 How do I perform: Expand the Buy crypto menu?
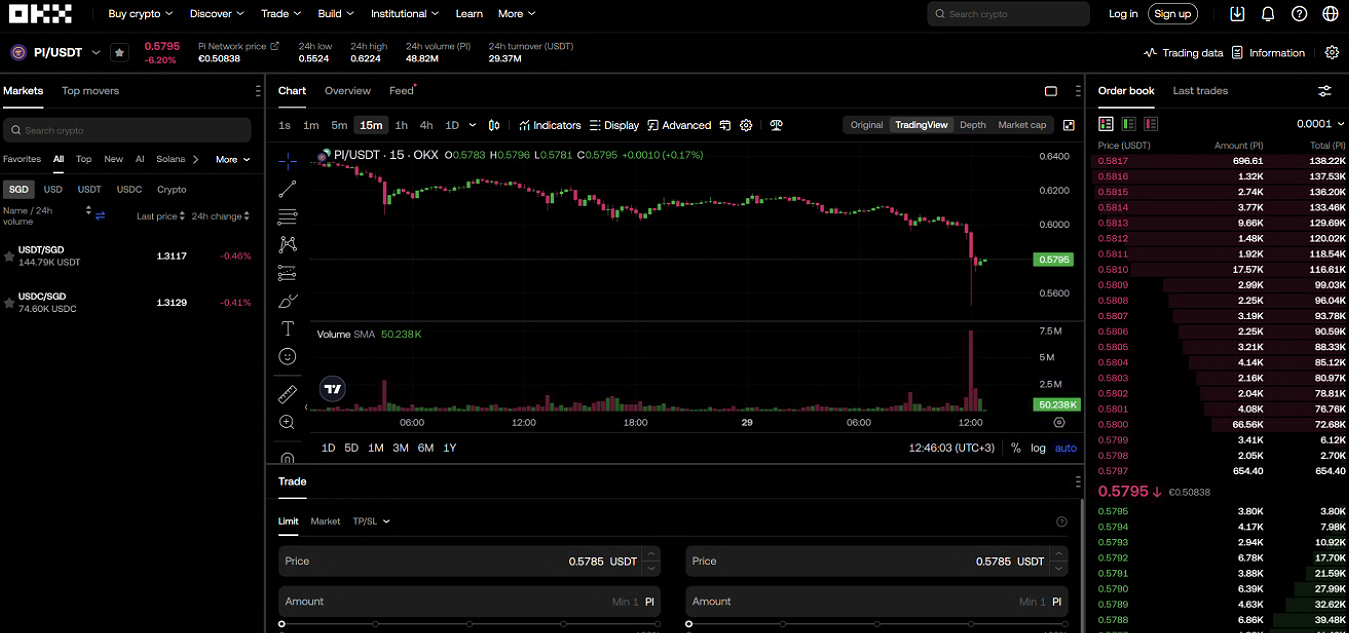coord(141,14)
